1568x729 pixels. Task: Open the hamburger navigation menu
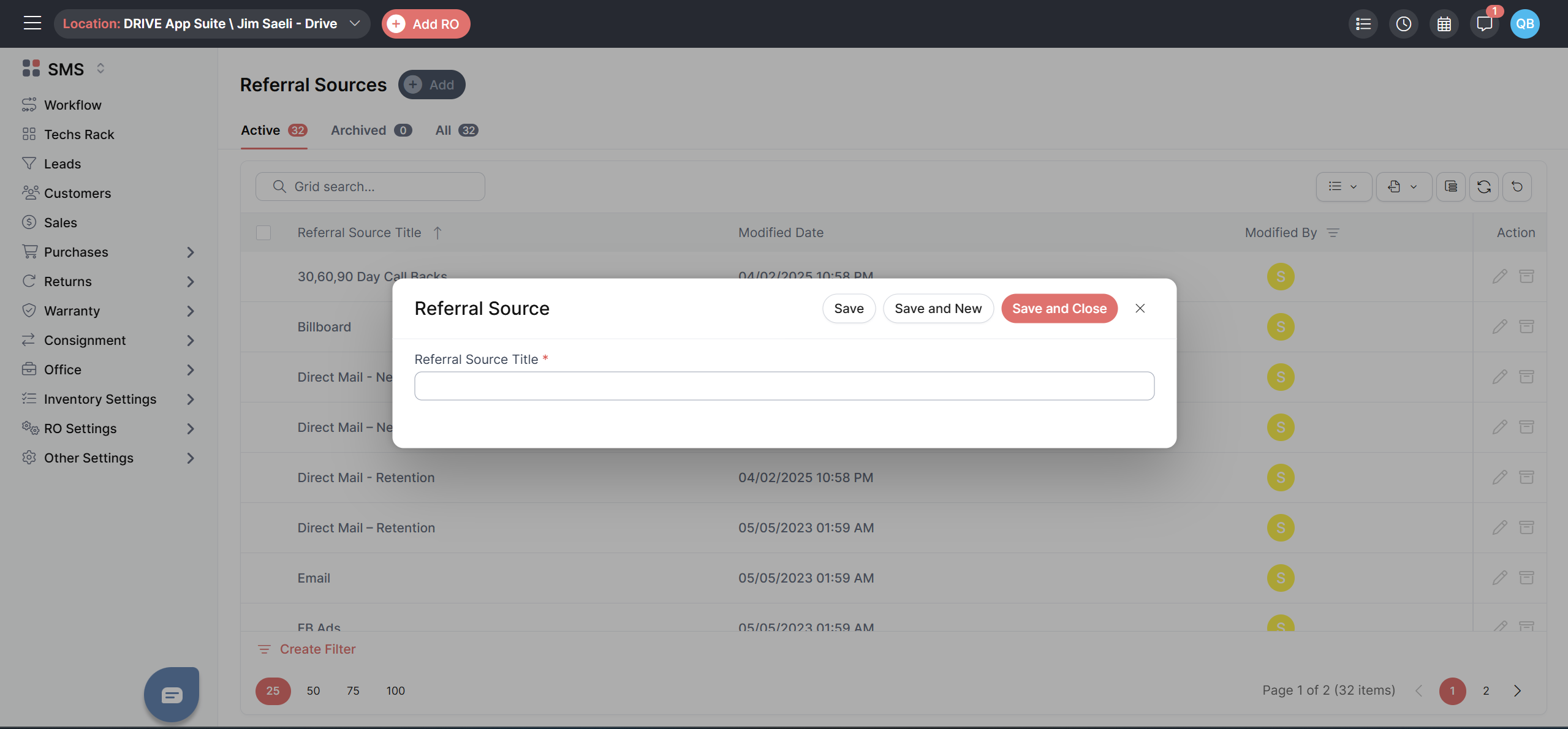(x=32, y=23)
